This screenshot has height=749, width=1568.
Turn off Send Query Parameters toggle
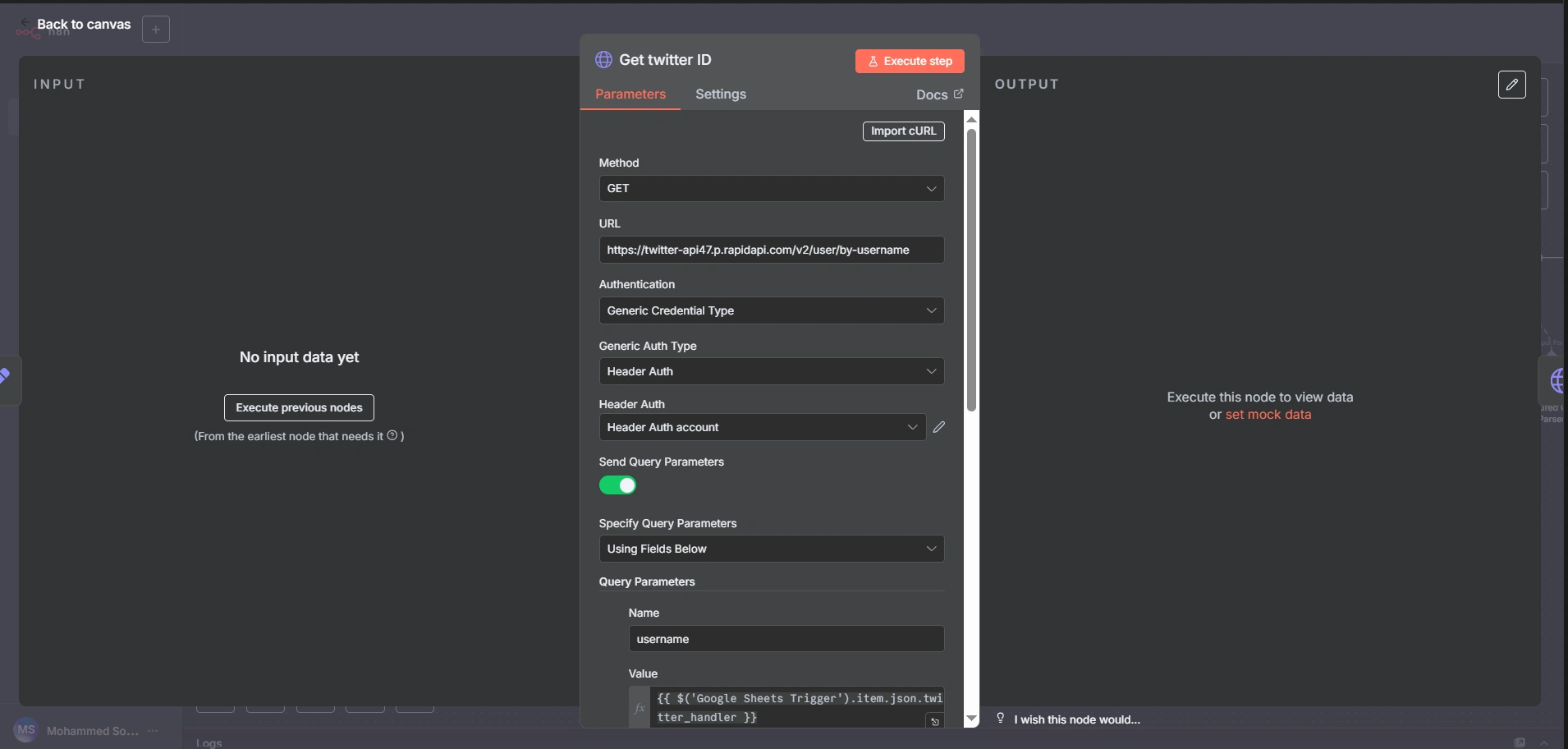[x=617, y=485]
